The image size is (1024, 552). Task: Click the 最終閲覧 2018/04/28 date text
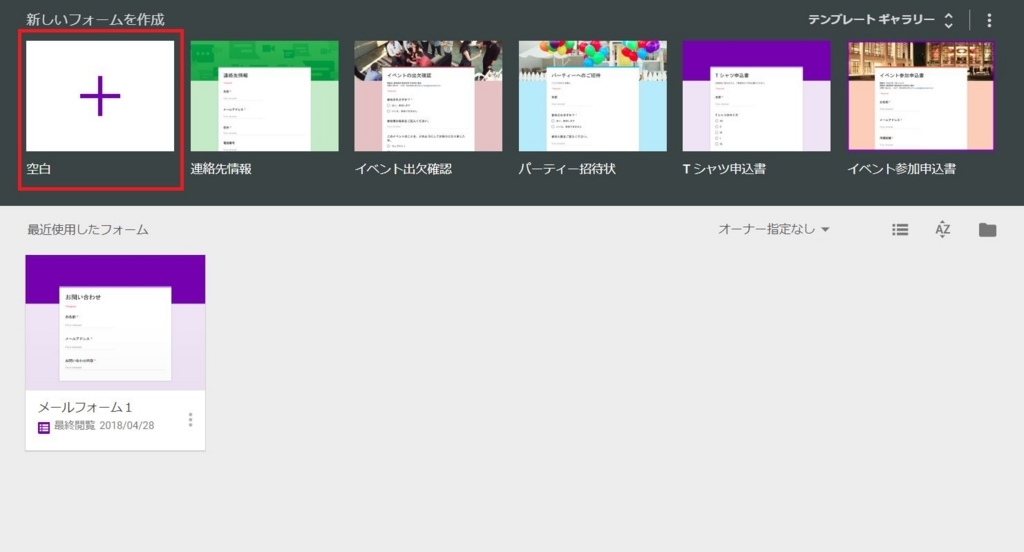click(x=104, y=425)
